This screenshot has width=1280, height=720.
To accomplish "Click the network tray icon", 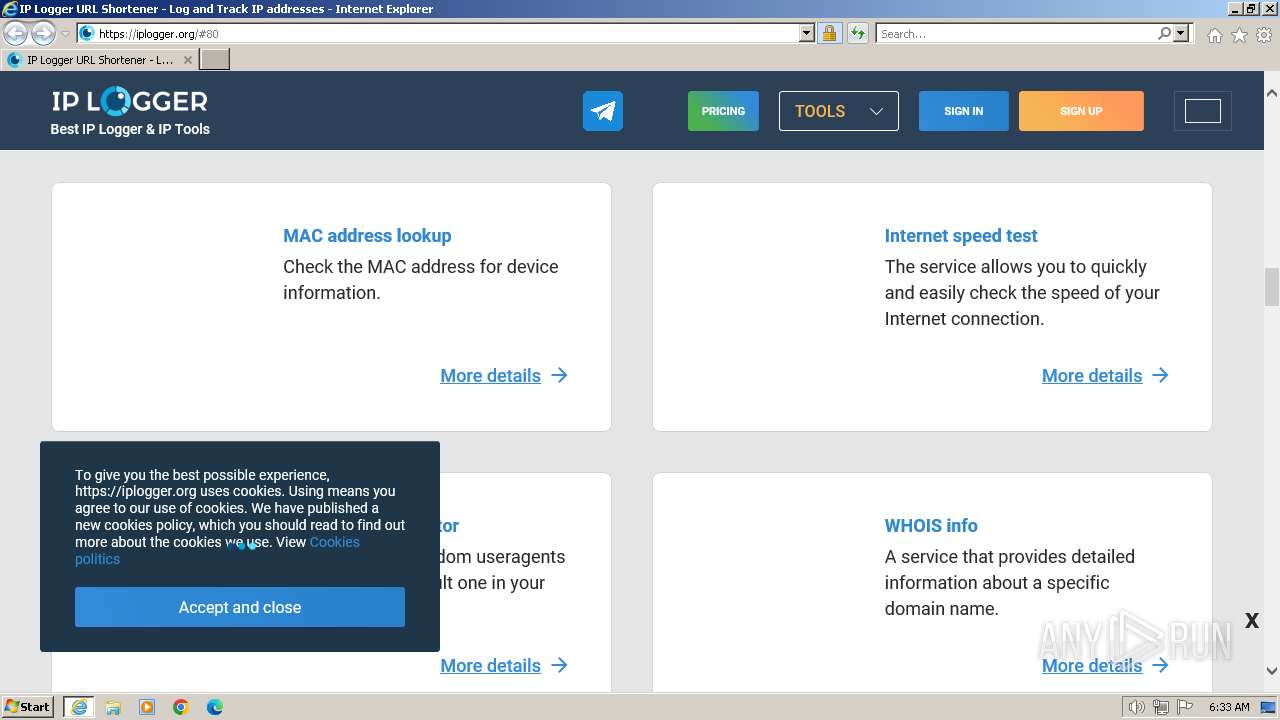I will click(x=1160, y=707).
